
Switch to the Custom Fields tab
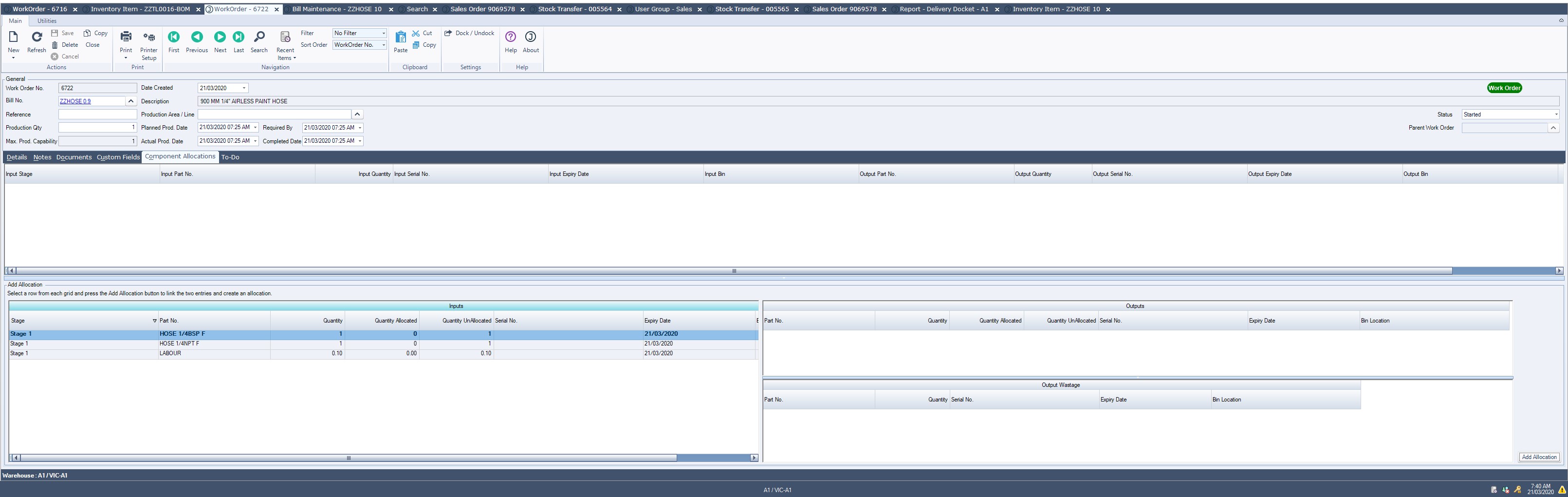(x=118, y=157)
